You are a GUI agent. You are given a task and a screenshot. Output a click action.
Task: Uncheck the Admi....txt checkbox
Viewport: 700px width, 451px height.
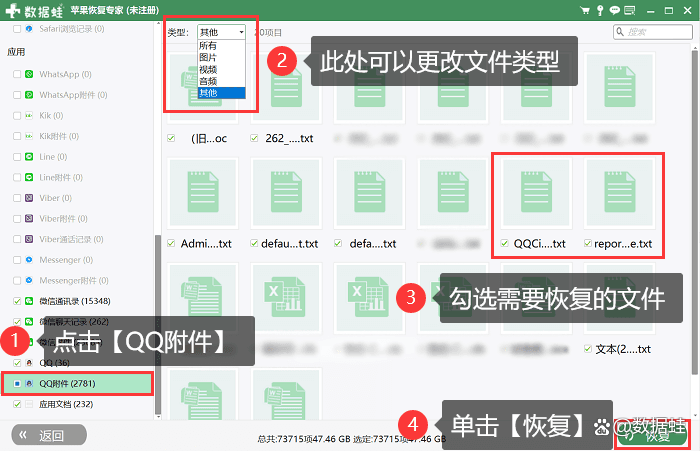pyautogui.click(x=171, y=243)
